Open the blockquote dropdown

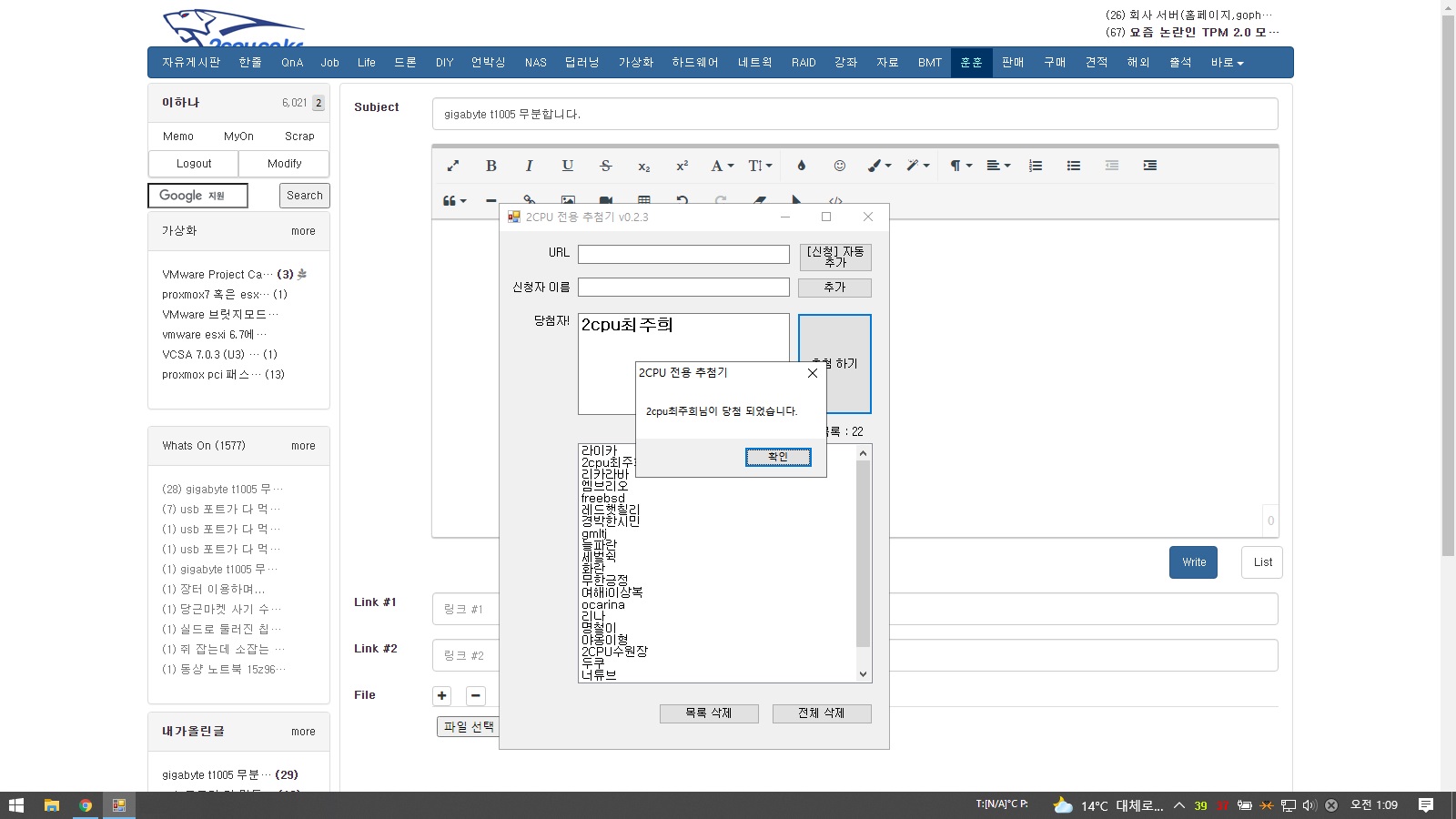coord(454,200)
